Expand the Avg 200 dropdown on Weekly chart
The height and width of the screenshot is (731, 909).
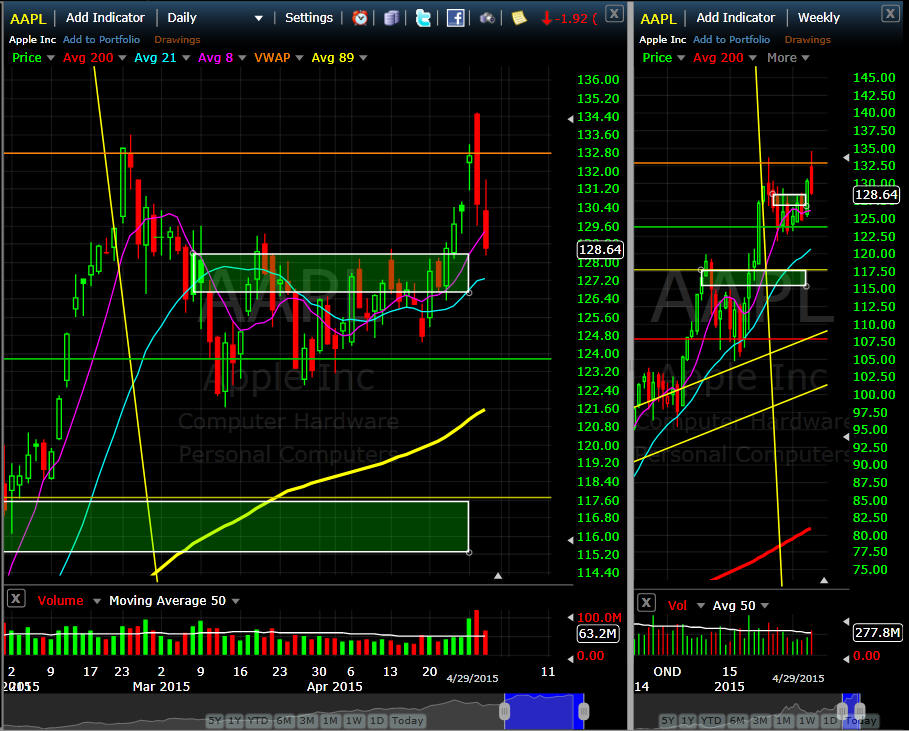pos(752,58)
